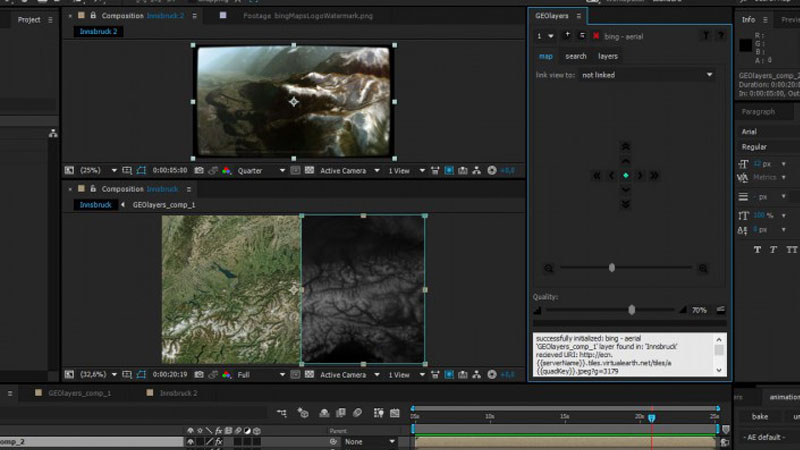Open Full resolution dropdown in lower viewer
Viewport: 800px width, 450px height.
[x=261, y=374]
